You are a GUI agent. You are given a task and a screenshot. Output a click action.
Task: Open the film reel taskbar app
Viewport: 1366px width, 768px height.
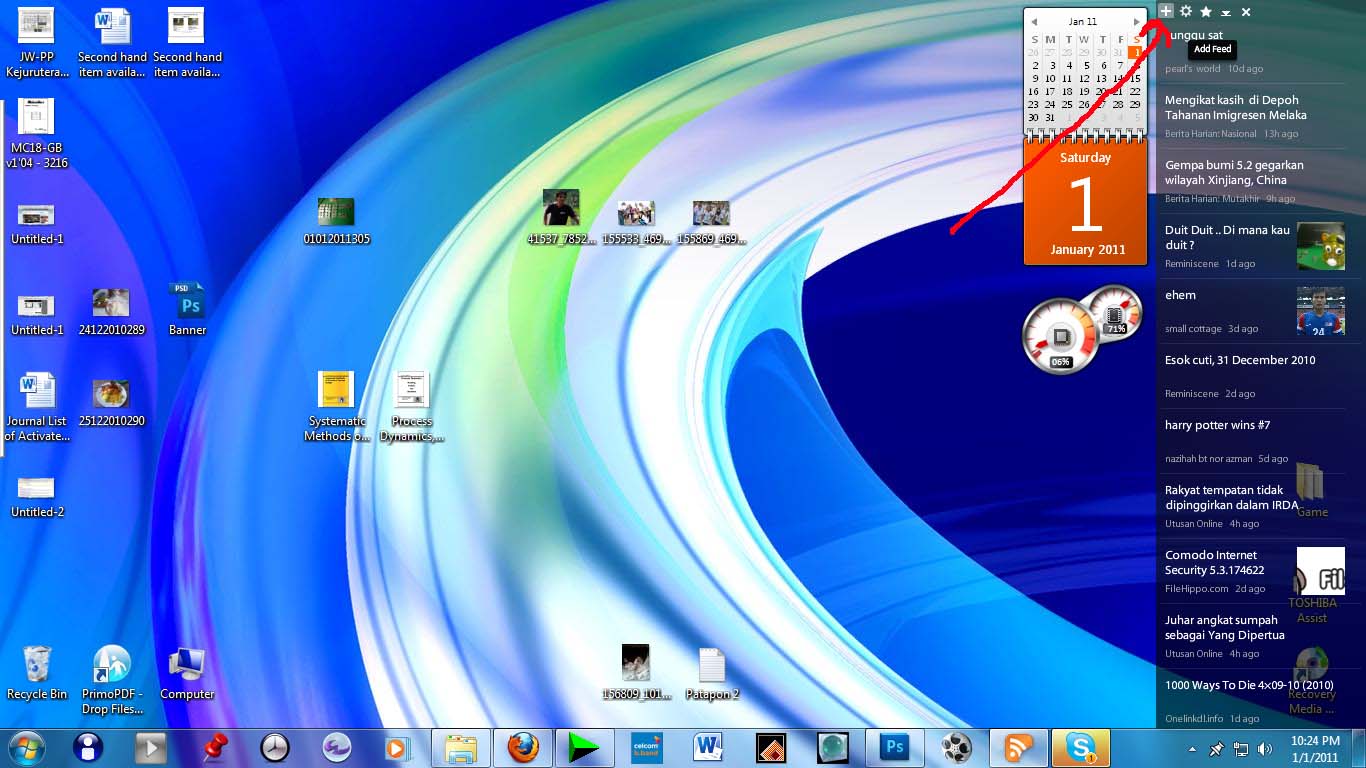click(956, 747)
